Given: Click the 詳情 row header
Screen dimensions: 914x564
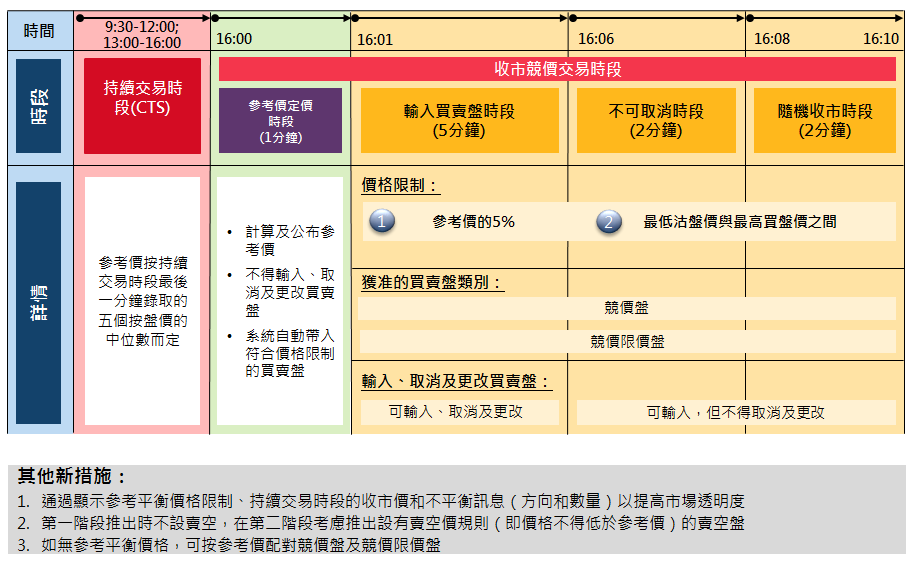Looking at the screenshot, I should point(38,302).
